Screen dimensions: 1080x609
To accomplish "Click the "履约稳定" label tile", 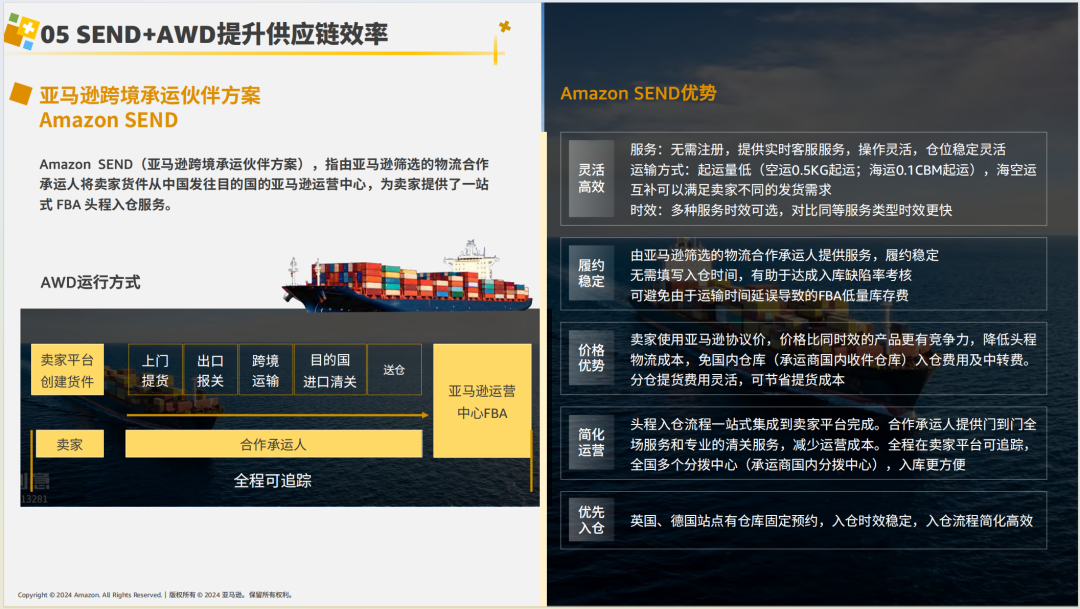I will coord(592,273).
